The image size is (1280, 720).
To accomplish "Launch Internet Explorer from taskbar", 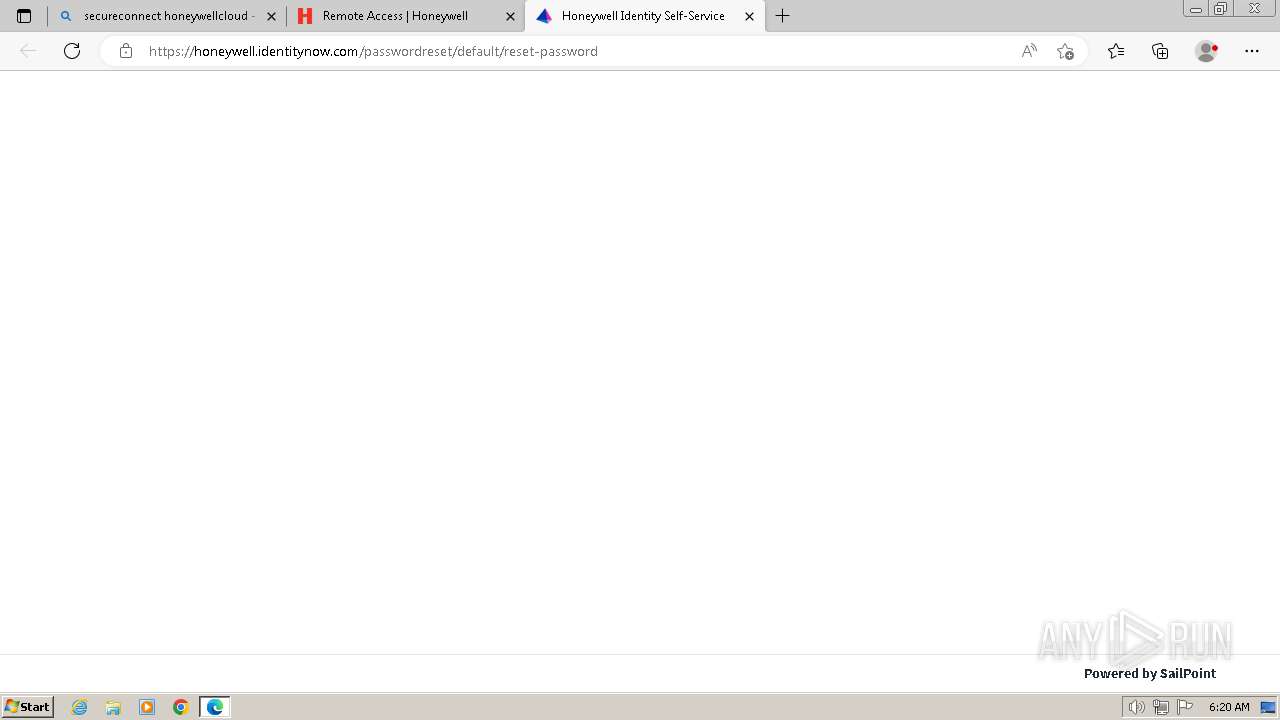I will pyautogui.click(x=80, y=707).
